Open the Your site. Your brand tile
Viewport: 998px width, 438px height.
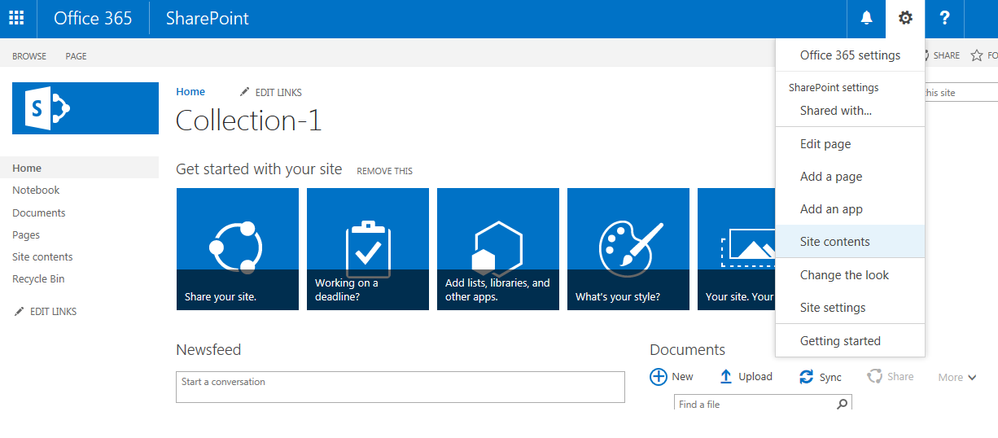[x=736, y=249]
